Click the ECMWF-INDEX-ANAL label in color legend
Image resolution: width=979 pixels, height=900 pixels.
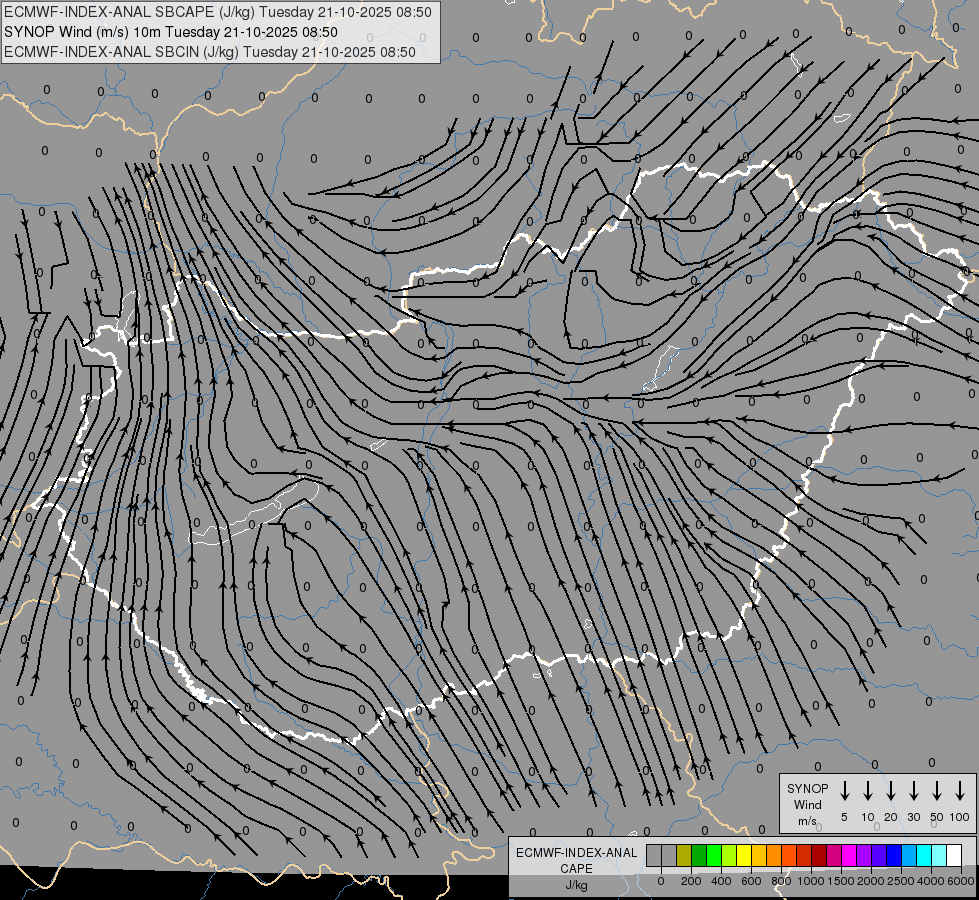(x=576, y=853)
